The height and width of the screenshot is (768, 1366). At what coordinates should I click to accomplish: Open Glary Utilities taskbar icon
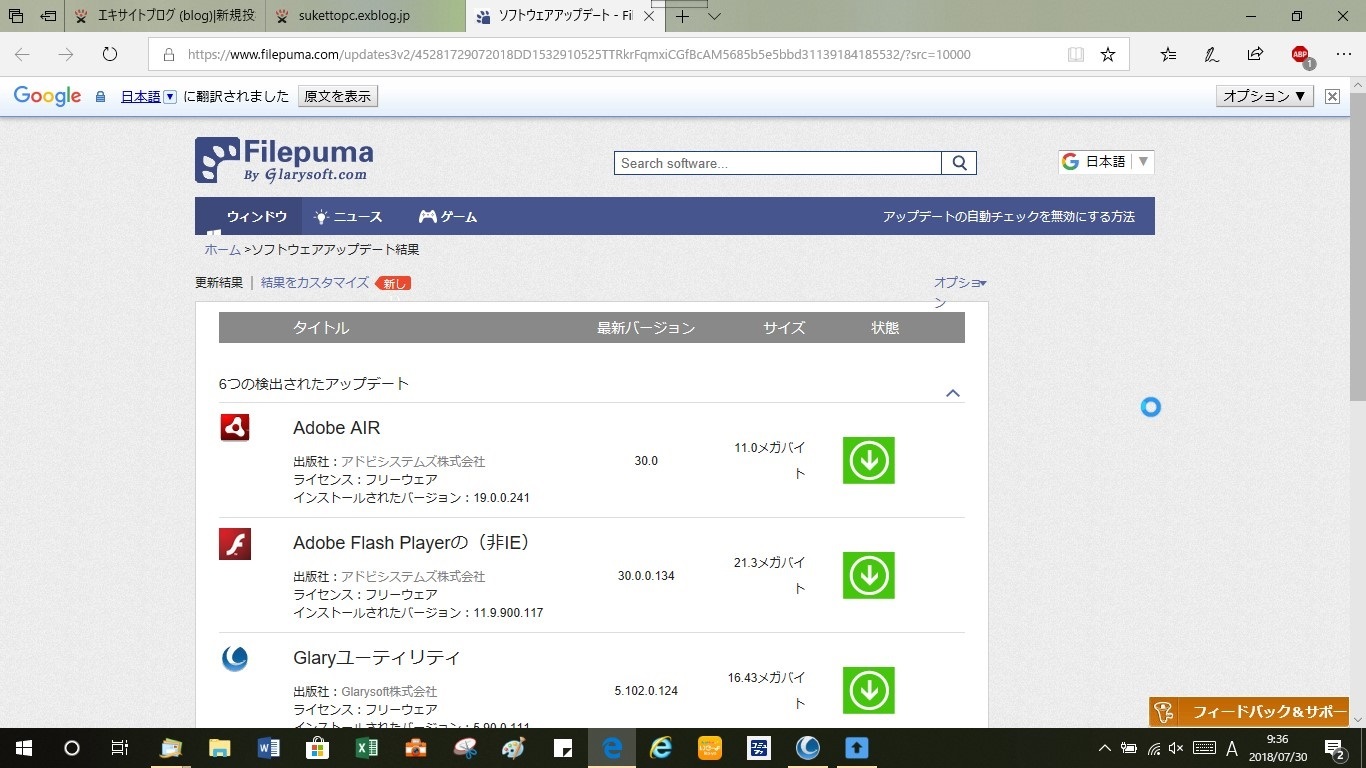pos(808,747)
